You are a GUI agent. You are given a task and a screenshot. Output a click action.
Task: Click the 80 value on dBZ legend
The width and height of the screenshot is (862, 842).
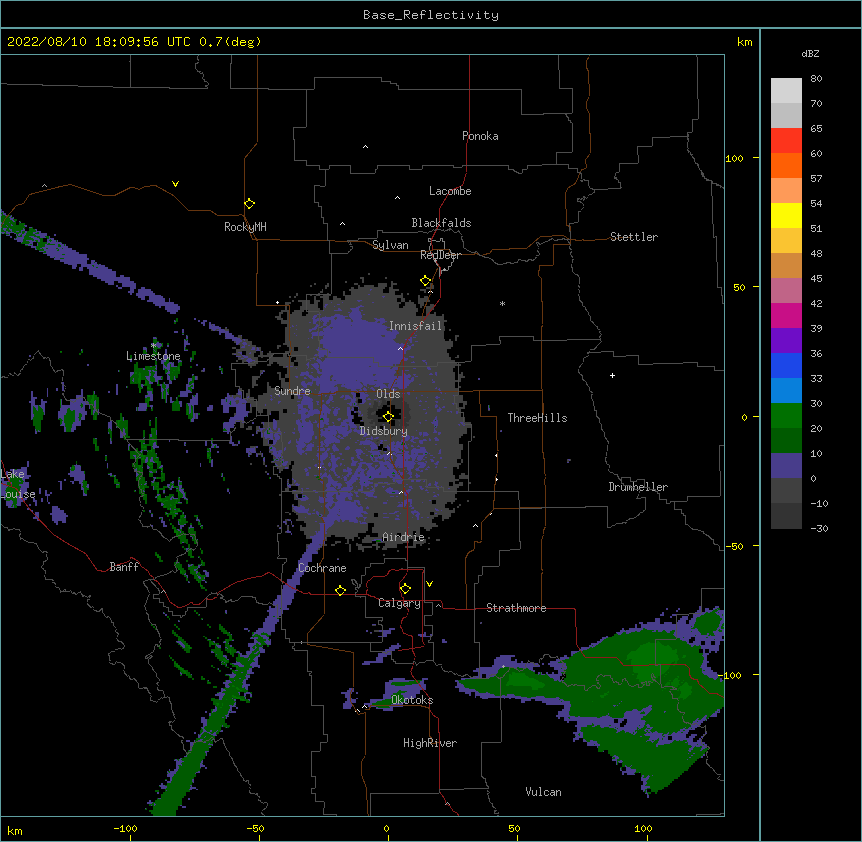816,79
